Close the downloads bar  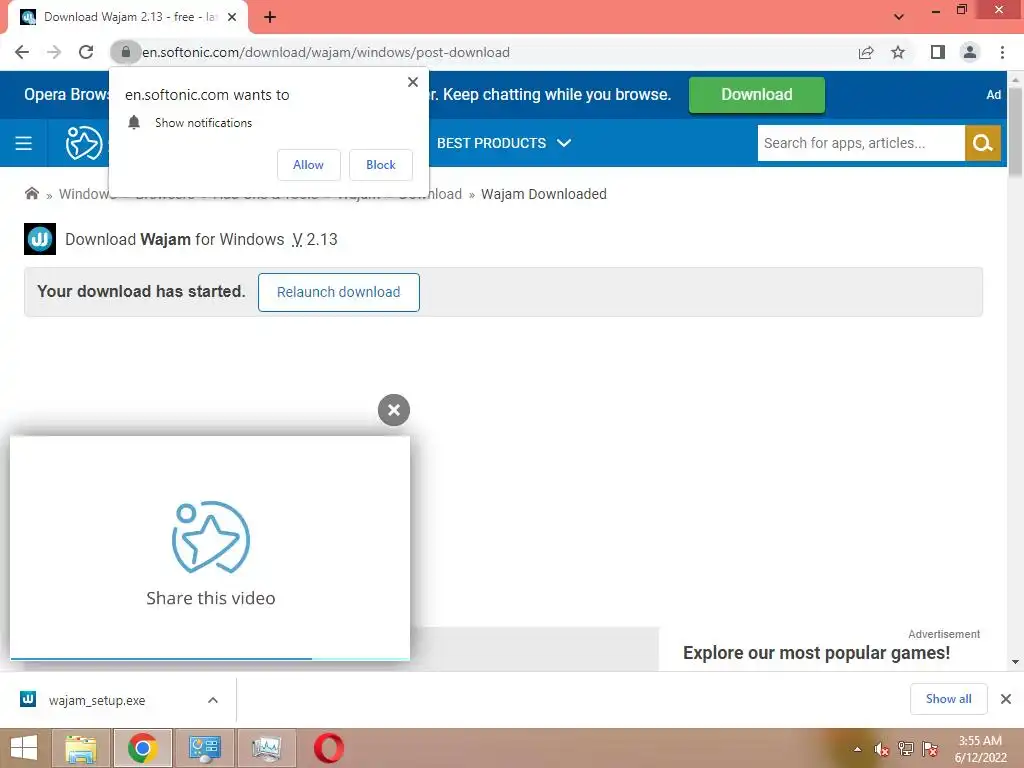coord(1006,699)
